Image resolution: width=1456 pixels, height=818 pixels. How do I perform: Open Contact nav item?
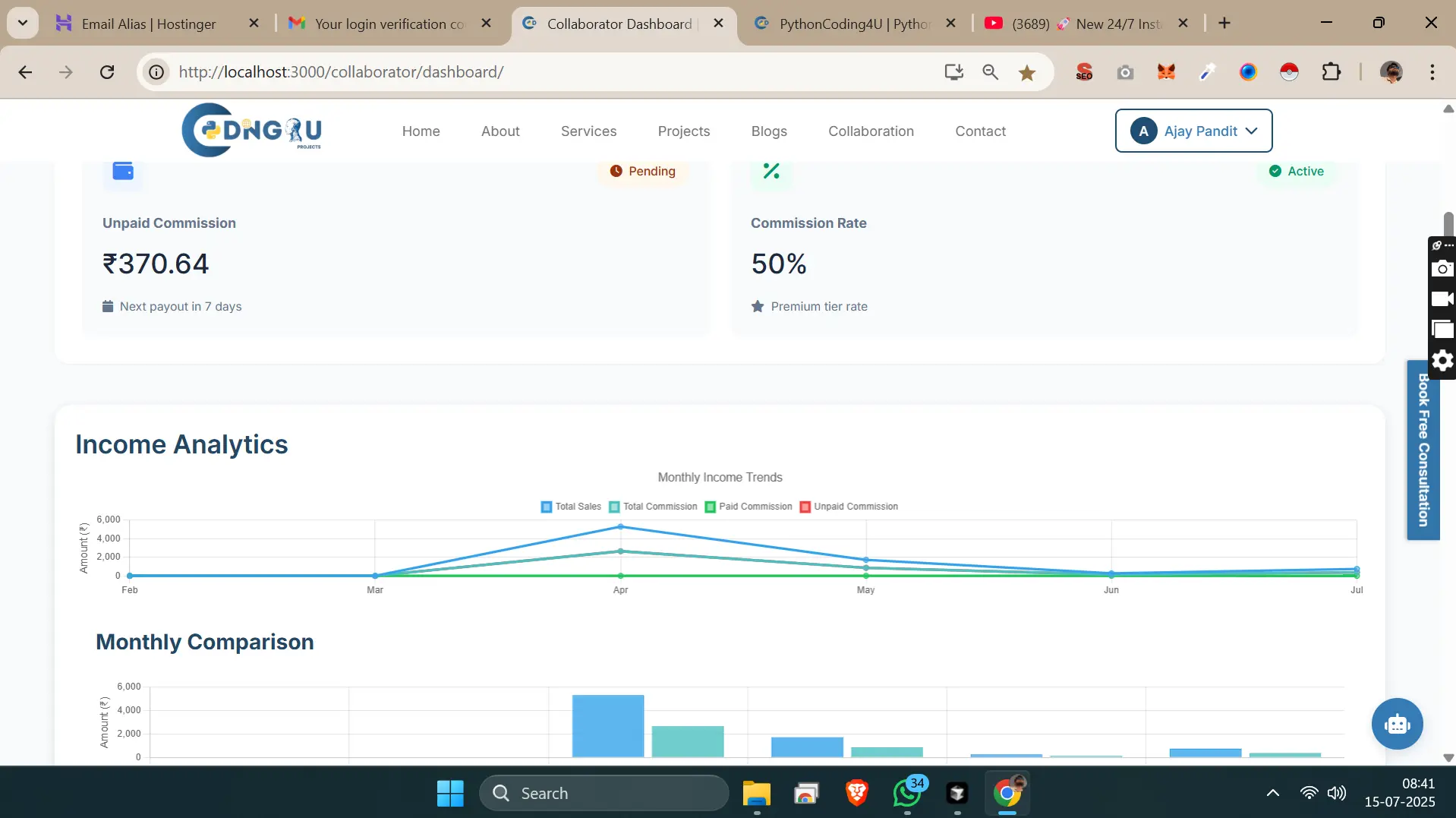point(980,131)
